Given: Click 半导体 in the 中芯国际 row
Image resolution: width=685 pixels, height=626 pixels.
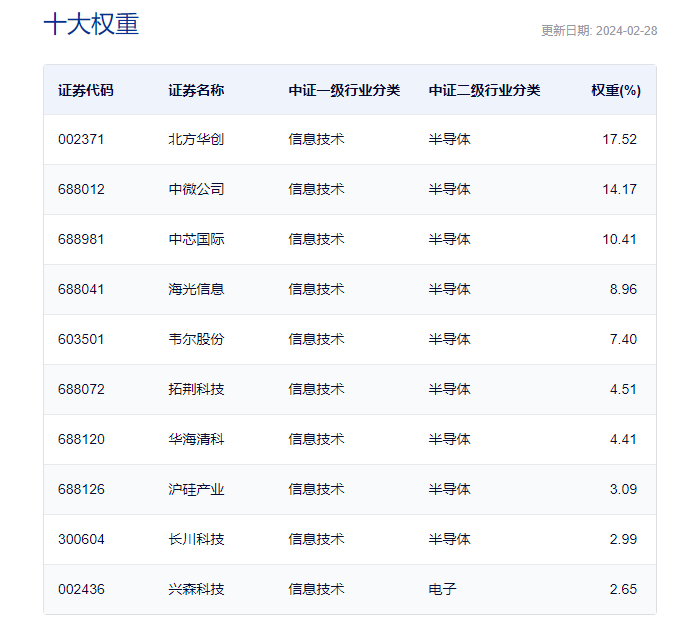Looking at the screenshot, I should [450, 239].
